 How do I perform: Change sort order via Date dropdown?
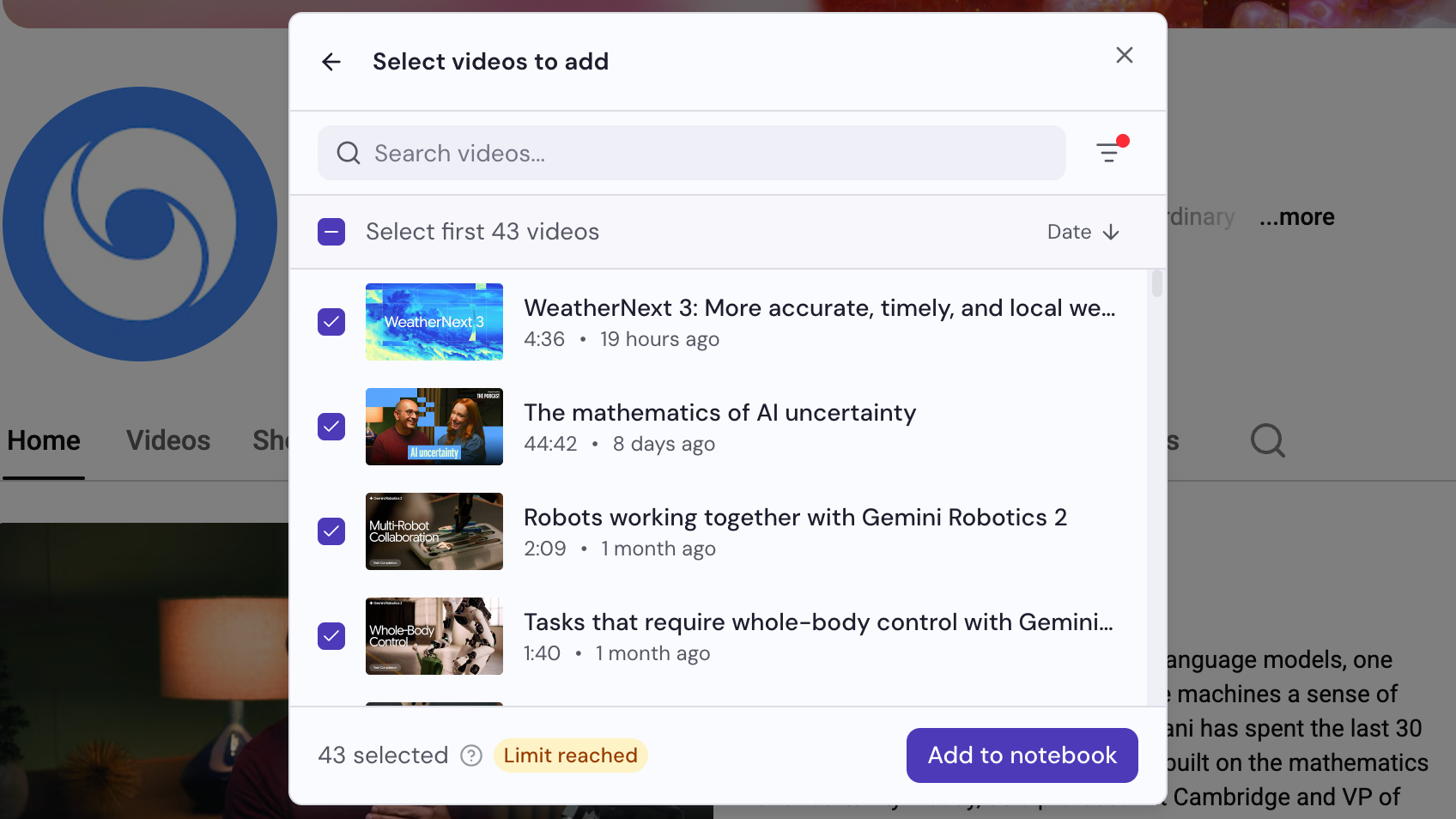coord(1083,232)
